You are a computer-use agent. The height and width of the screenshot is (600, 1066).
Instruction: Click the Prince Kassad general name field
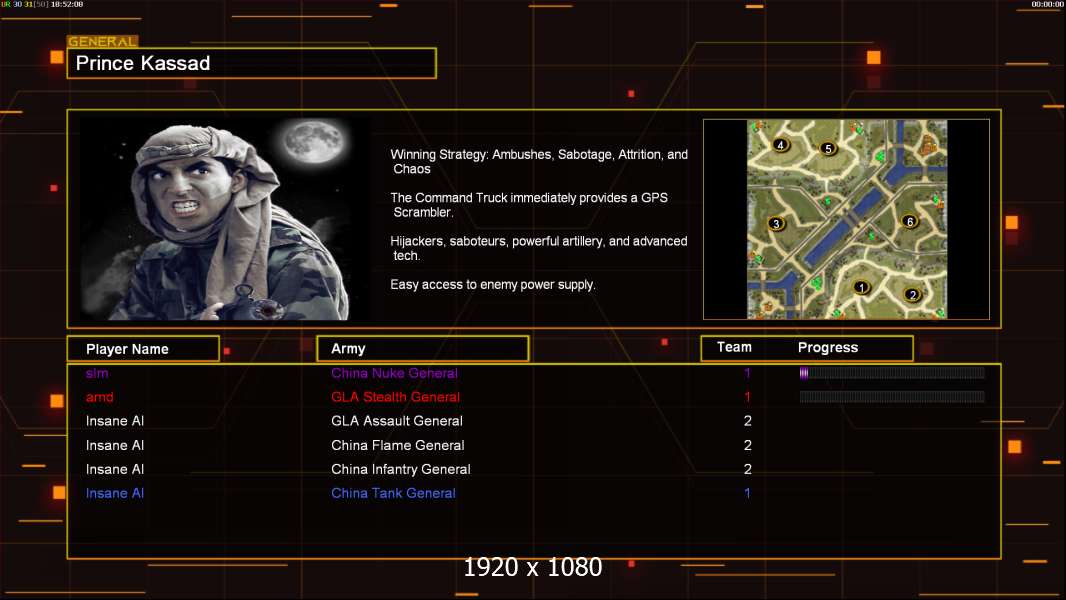[252, 63]
